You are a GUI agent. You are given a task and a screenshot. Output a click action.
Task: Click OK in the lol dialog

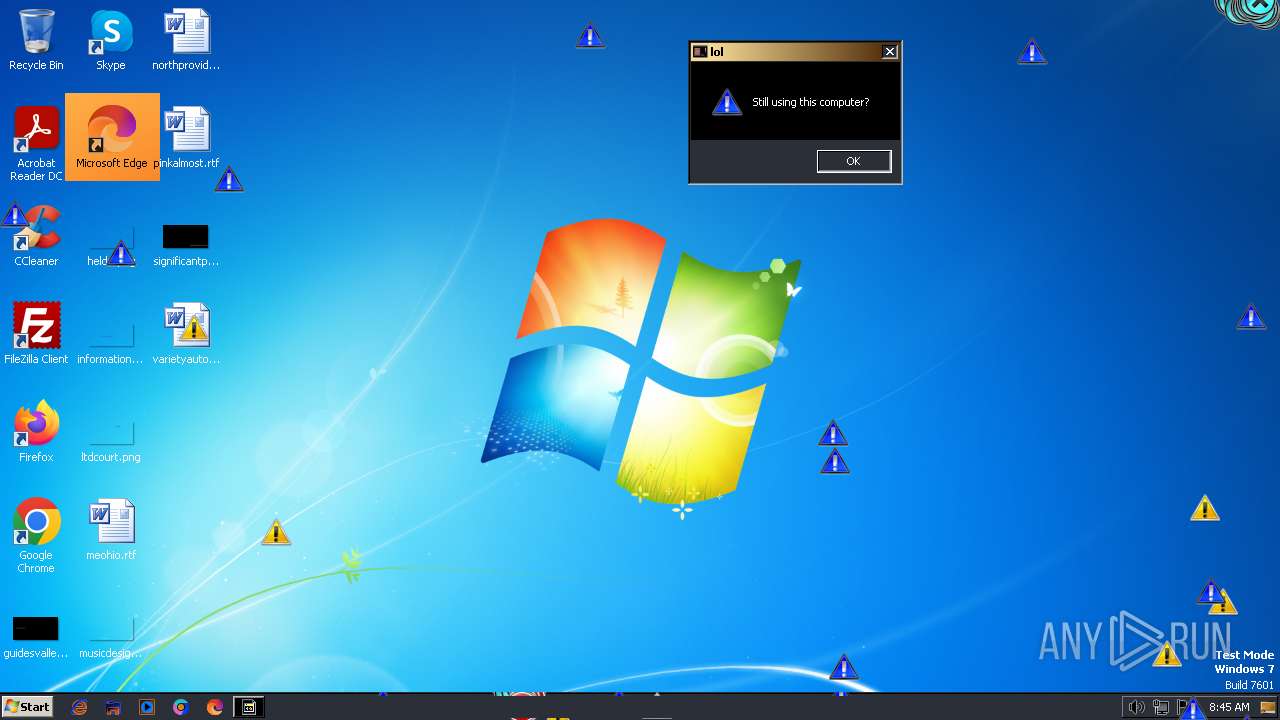point(853,161)
